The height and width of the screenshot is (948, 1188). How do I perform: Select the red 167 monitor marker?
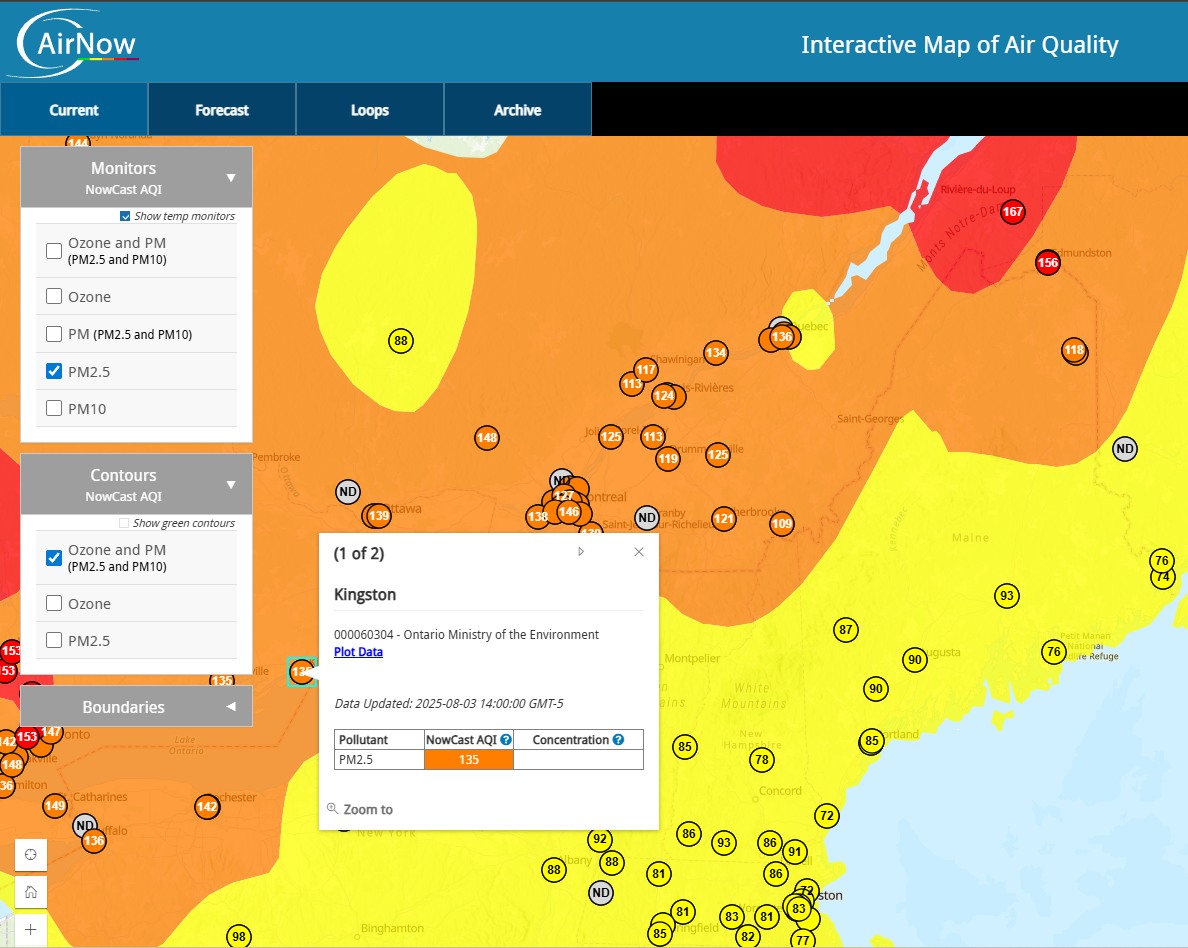click(x=1013, y=211)
